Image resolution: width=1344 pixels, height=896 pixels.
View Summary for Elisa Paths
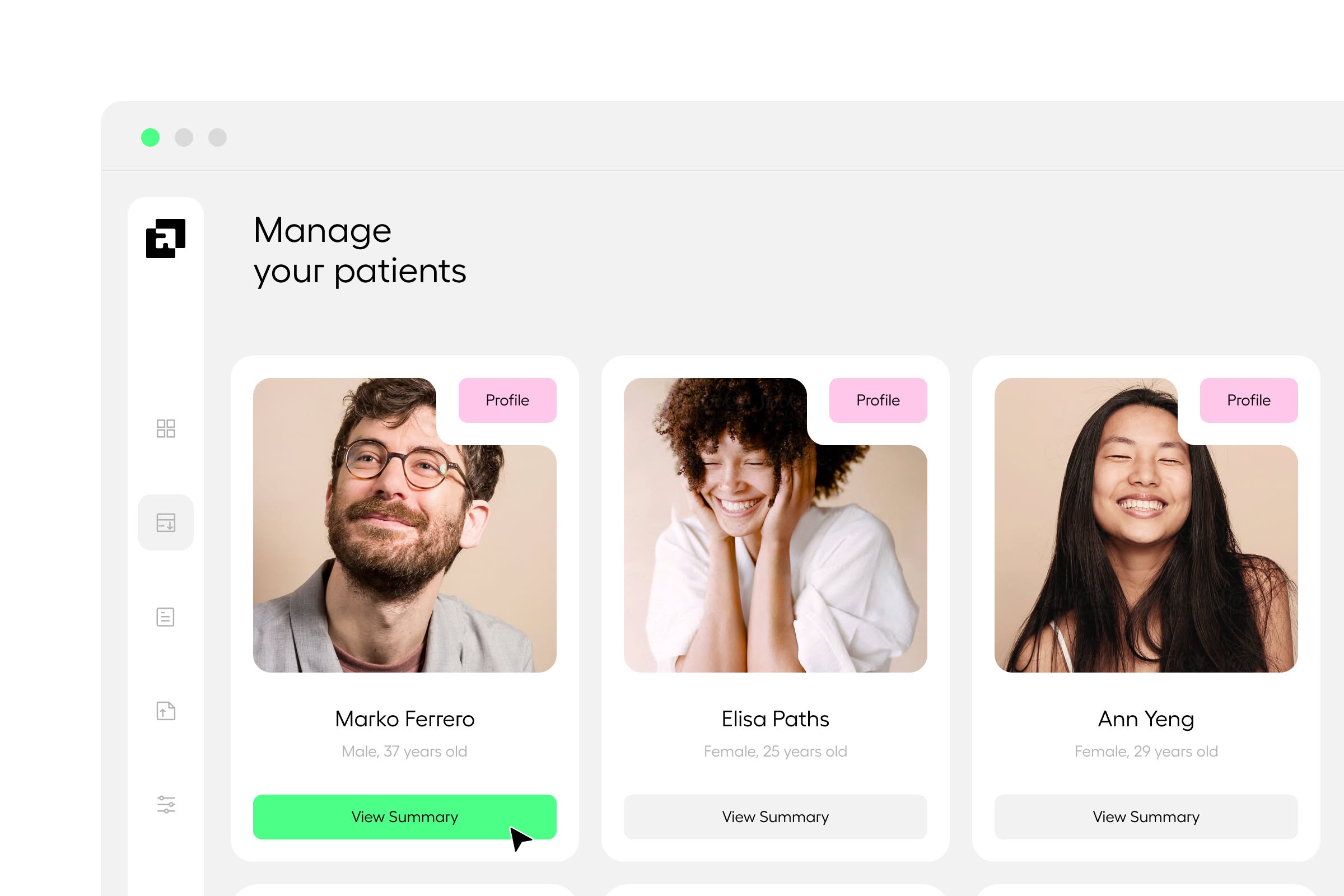click(x=776, y=816)
